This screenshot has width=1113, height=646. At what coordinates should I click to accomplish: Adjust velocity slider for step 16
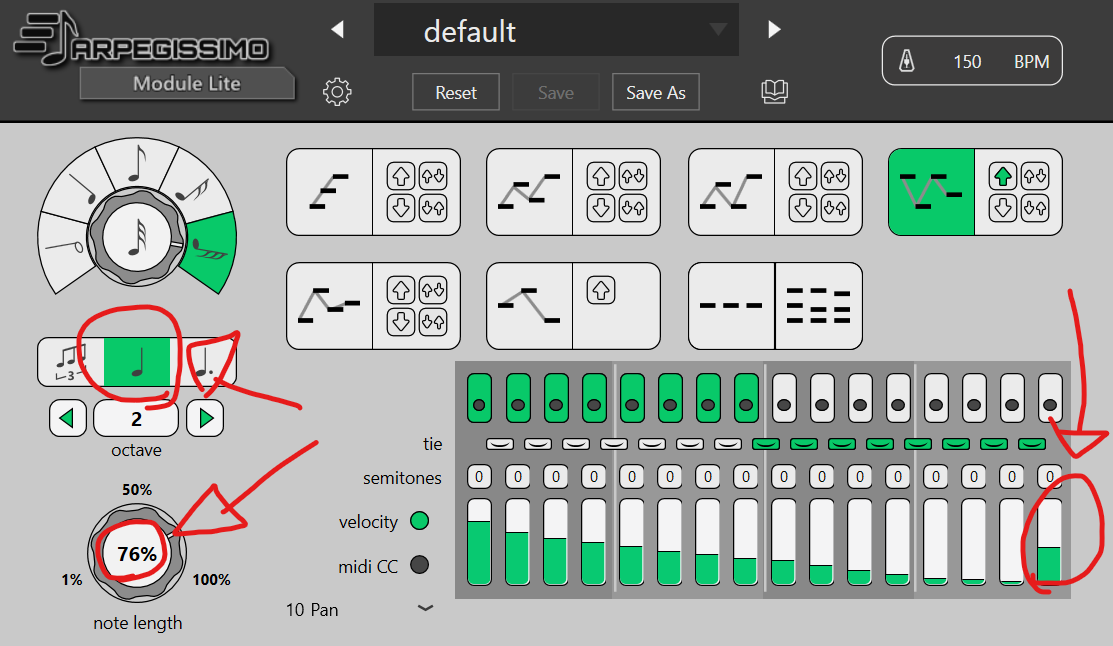1050,542
